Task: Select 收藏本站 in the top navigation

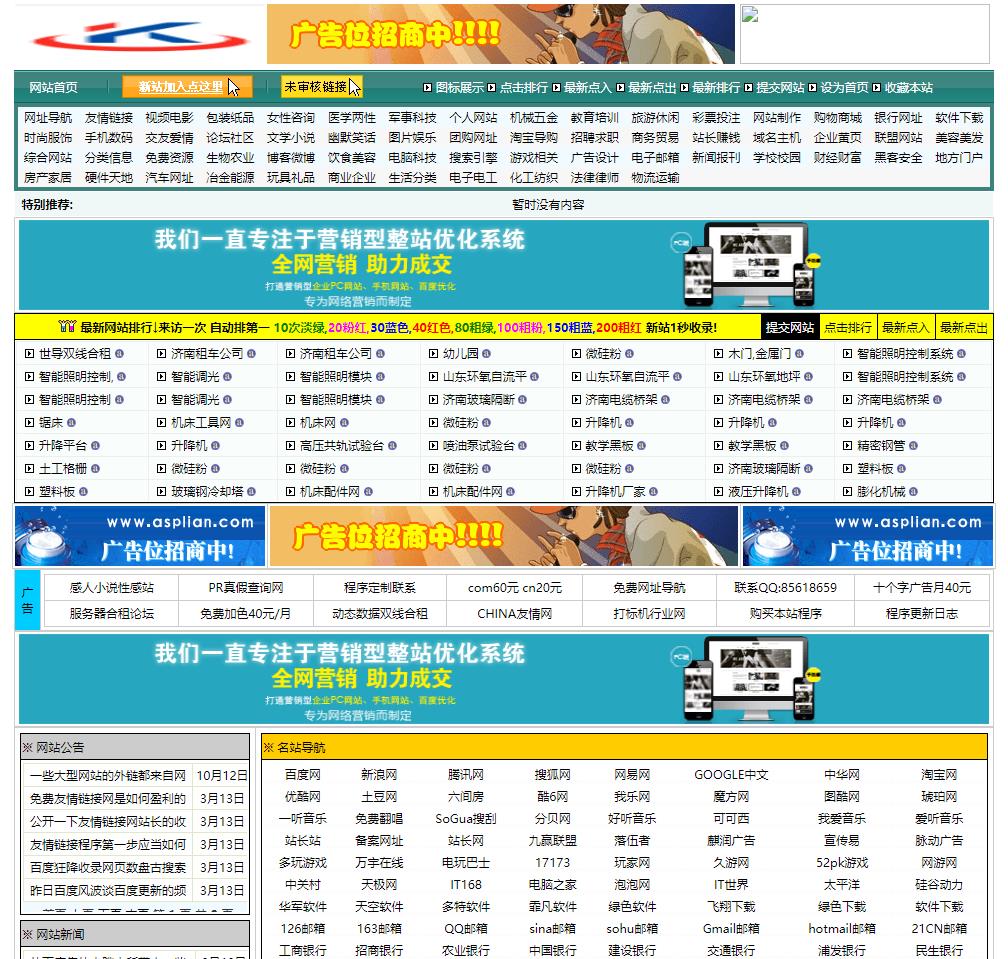Action: click(908, 87)
